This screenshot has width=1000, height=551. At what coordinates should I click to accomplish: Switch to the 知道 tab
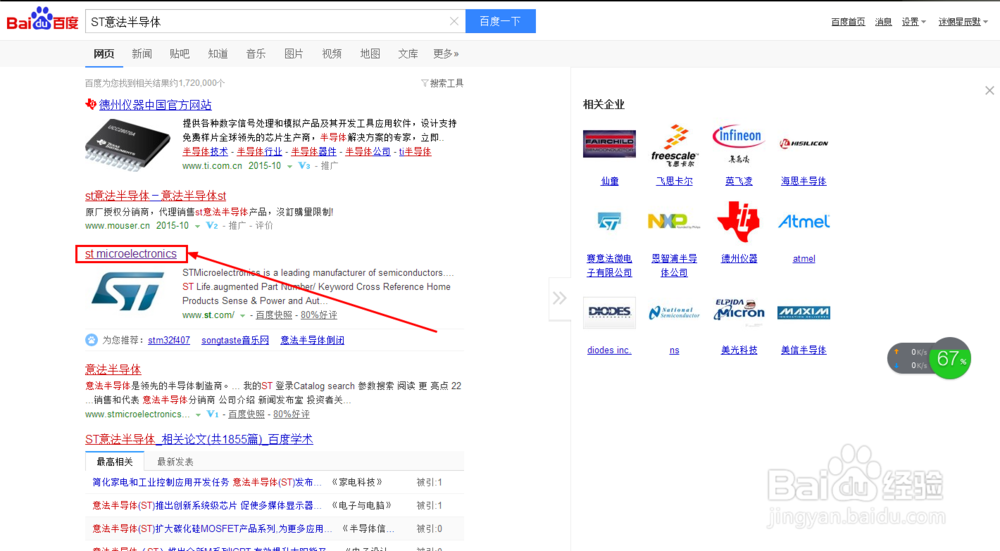(217, 54)
